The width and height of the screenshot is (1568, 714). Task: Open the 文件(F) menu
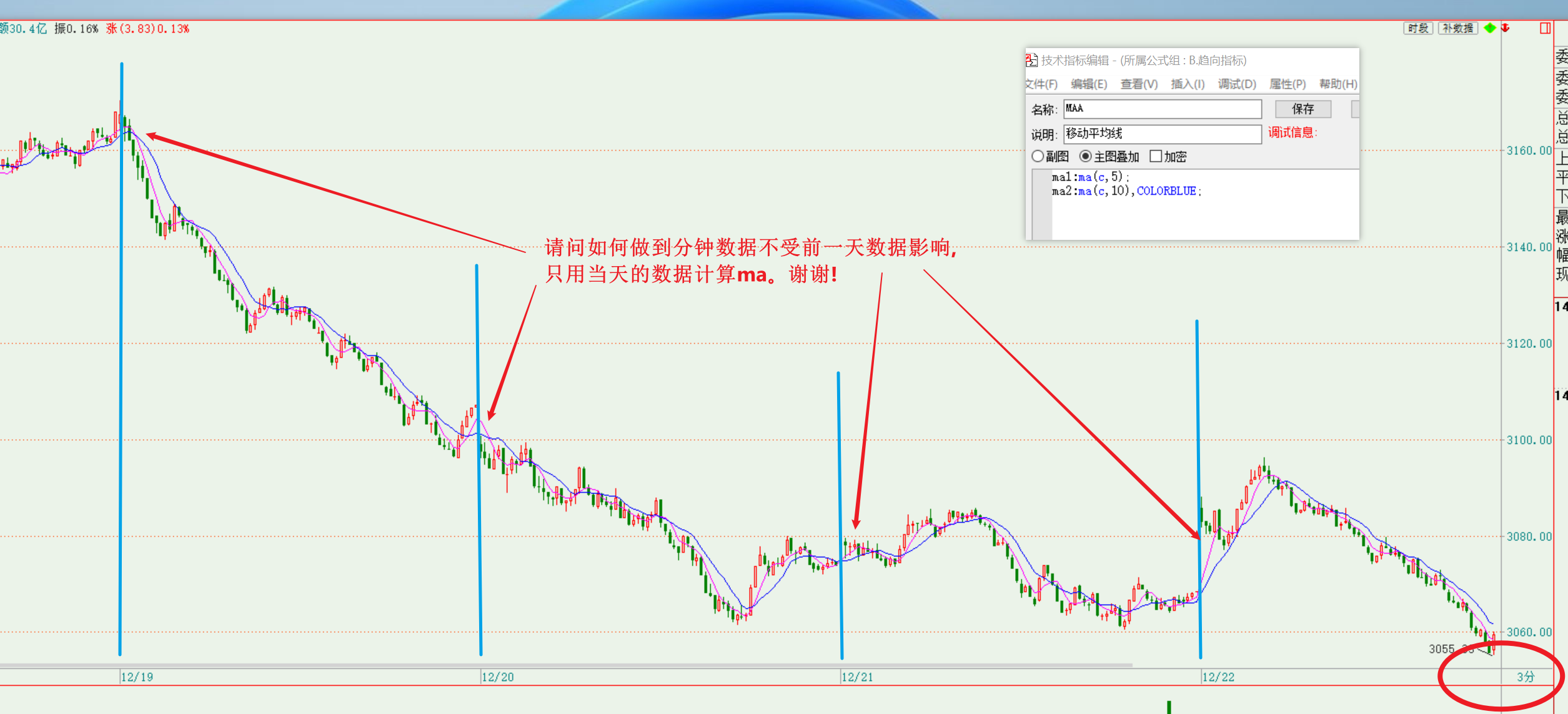tap(1041, 84)
